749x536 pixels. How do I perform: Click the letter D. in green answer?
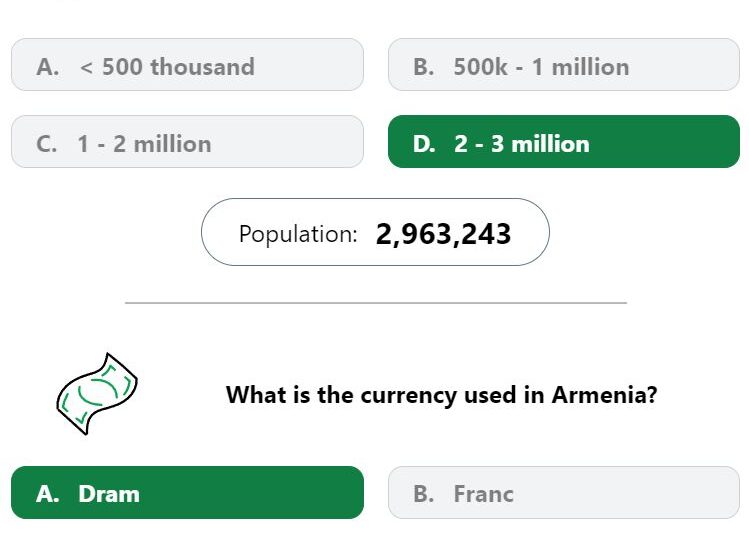[424, 144]
